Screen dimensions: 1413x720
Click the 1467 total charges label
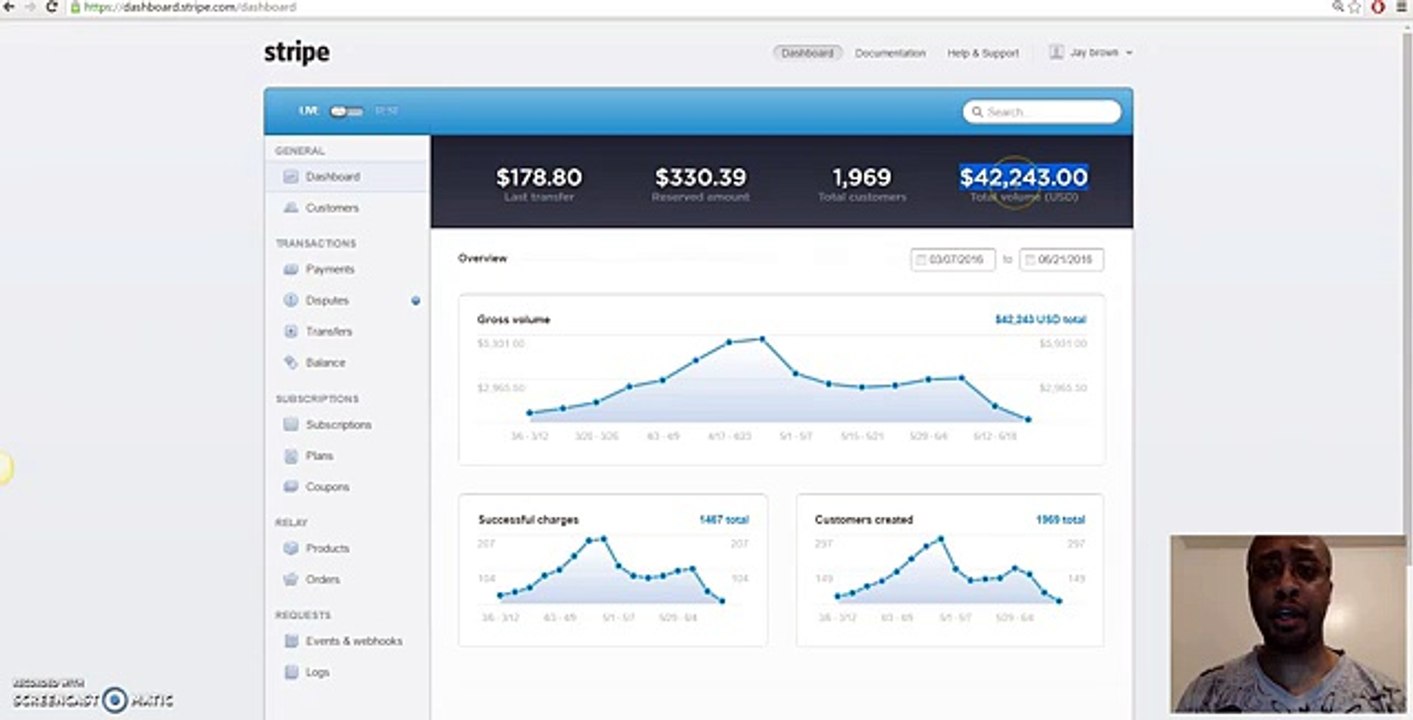coord(724,520)
